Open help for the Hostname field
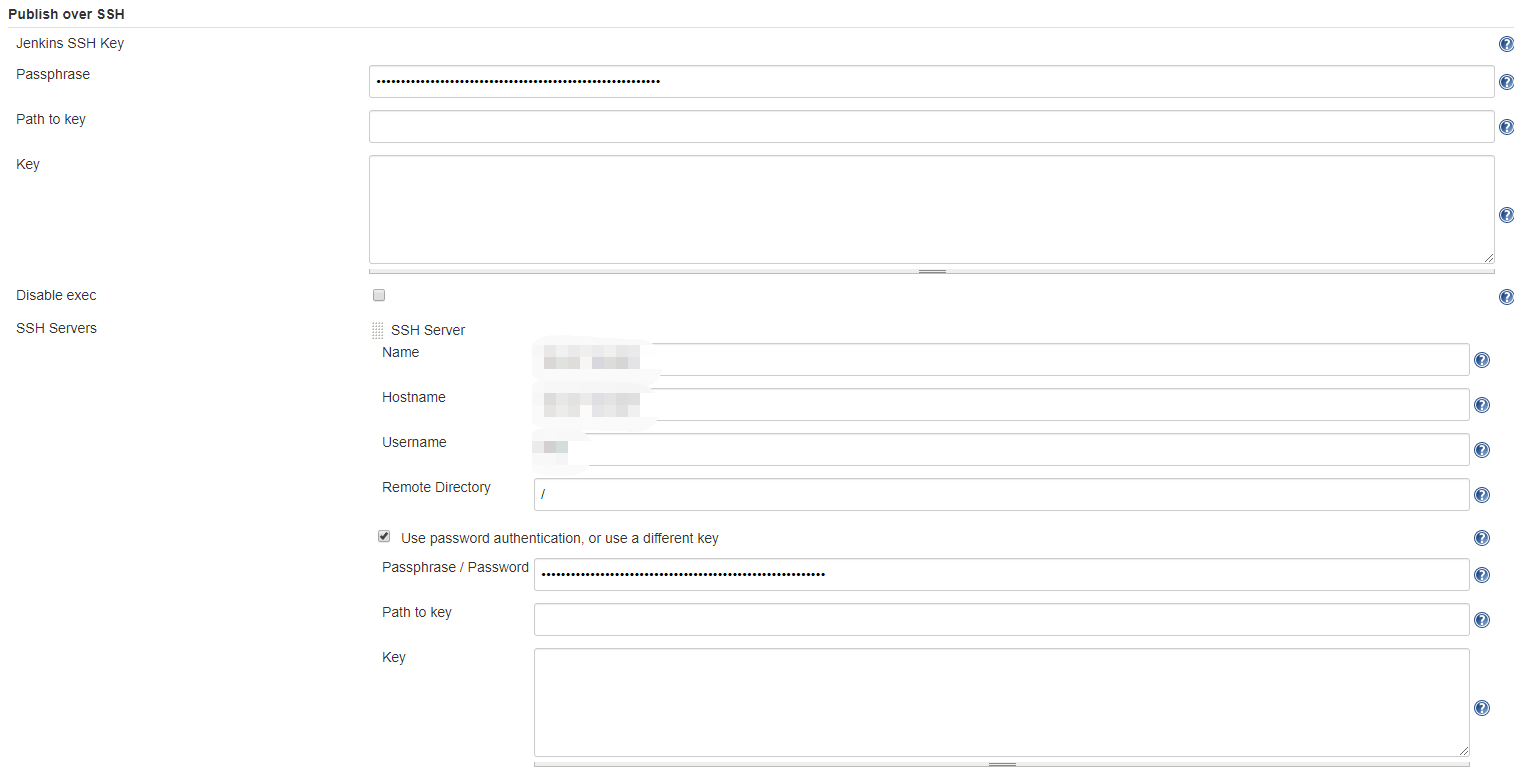 [x=1482, y=404]
